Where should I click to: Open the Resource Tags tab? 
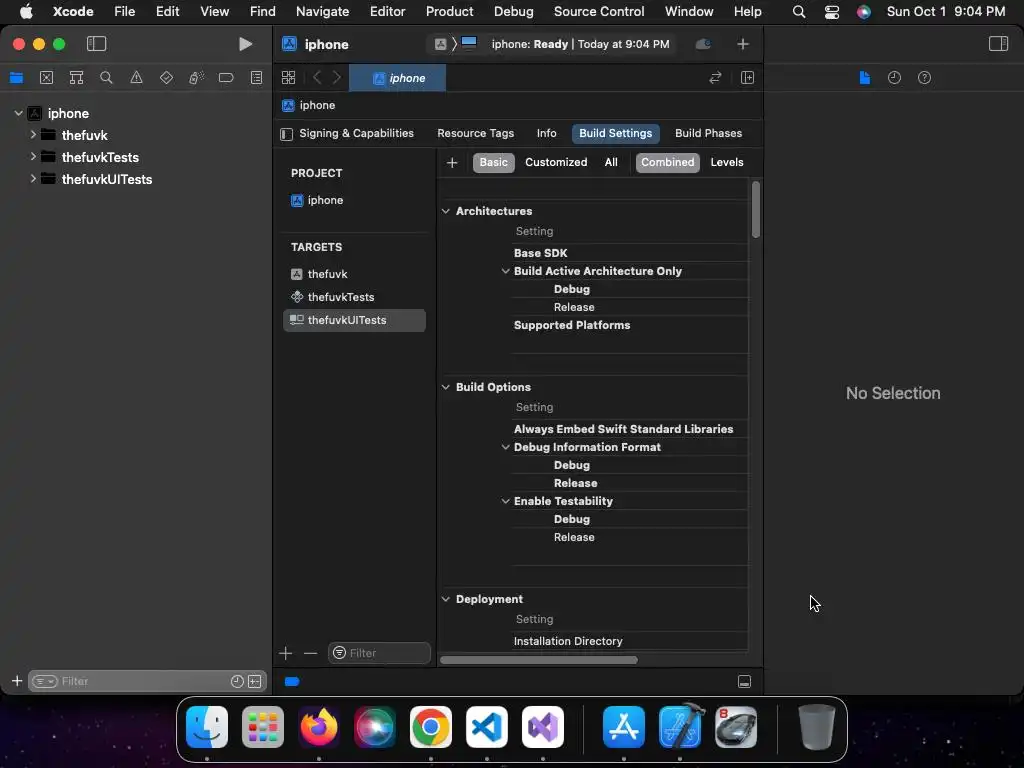click(475, 133)
